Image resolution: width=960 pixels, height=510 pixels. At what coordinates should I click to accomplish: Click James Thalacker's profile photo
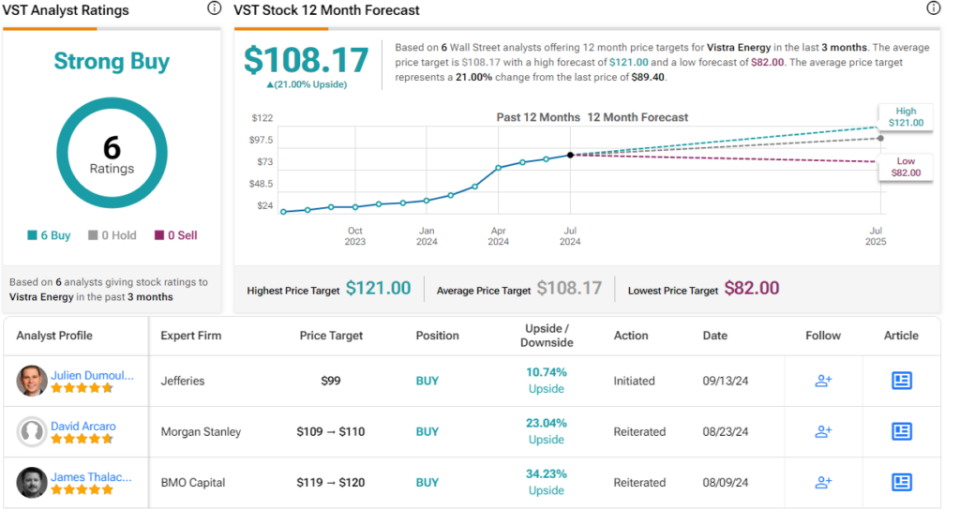[32, 483]
